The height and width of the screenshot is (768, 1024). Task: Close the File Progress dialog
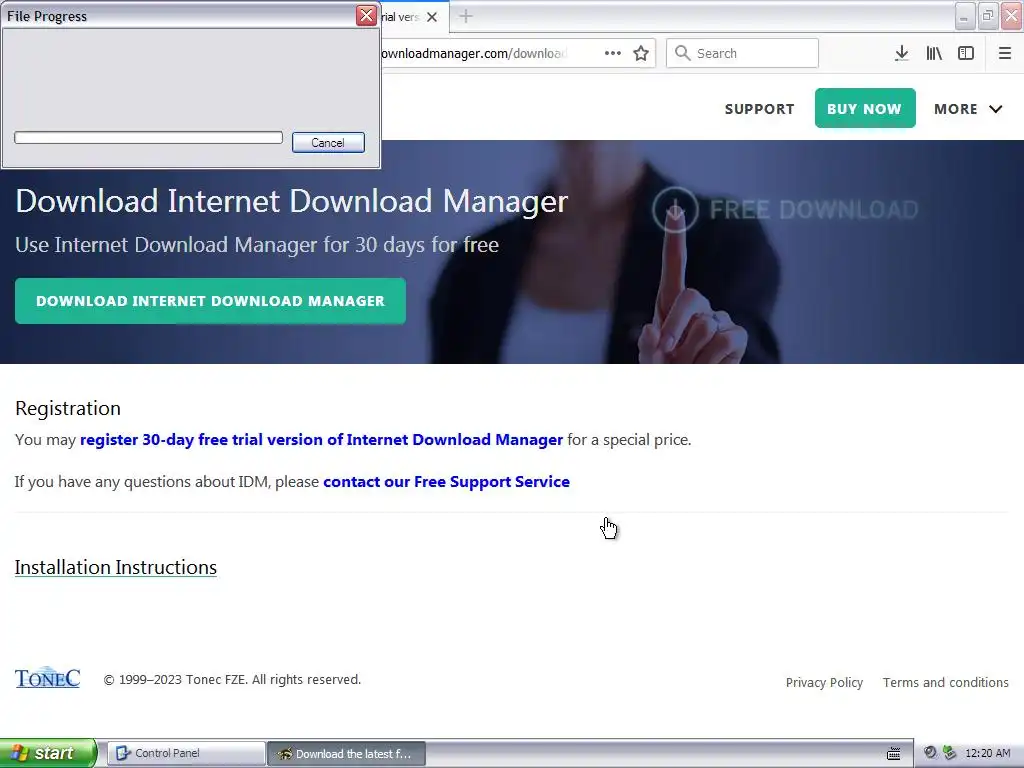[x=366, y=15]
